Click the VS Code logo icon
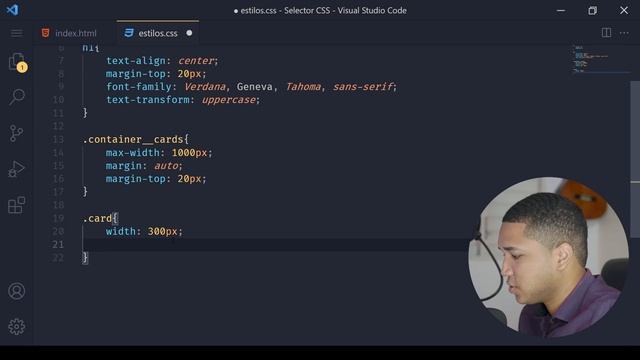Screen dimensions: 640x360 click(12, 10)
